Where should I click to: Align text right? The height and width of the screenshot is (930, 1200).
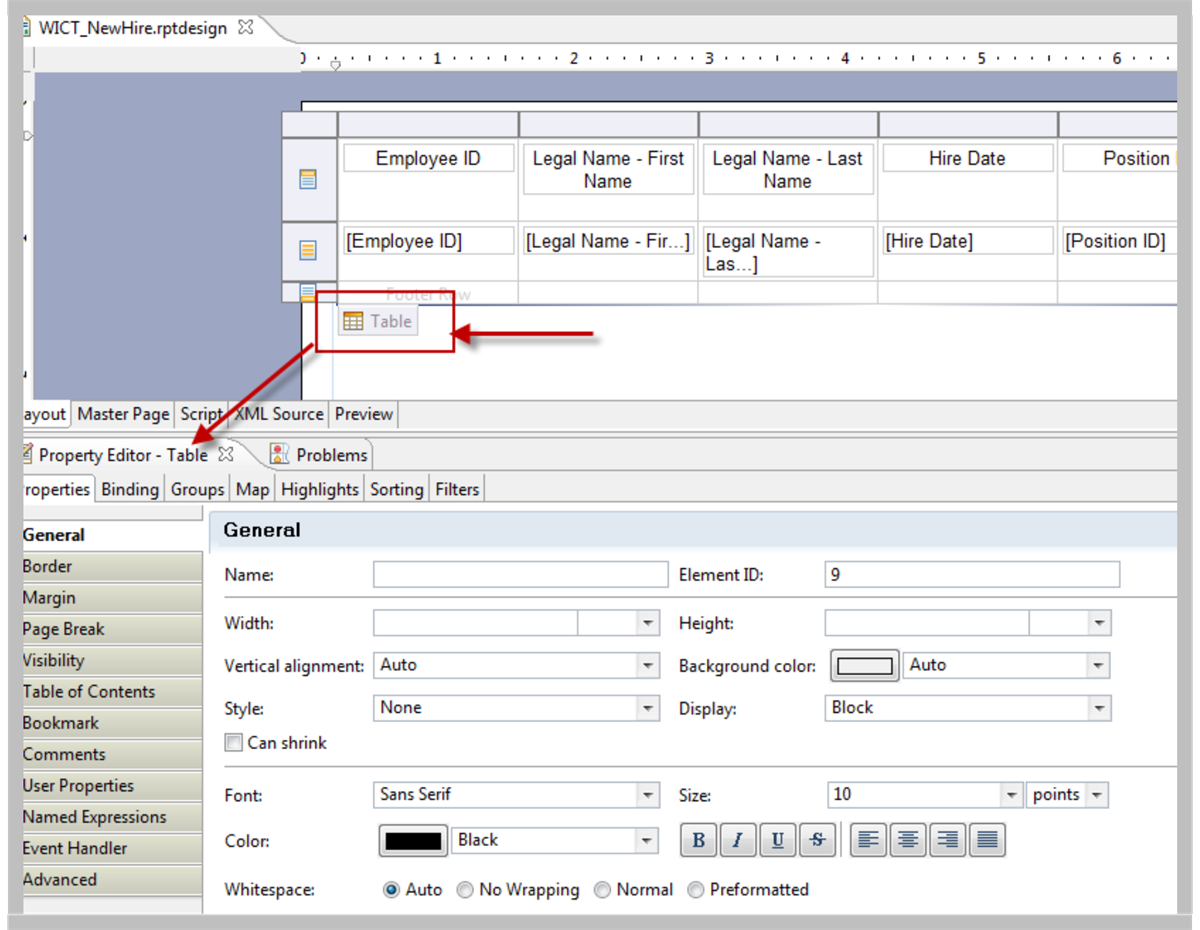pos(948,840)
